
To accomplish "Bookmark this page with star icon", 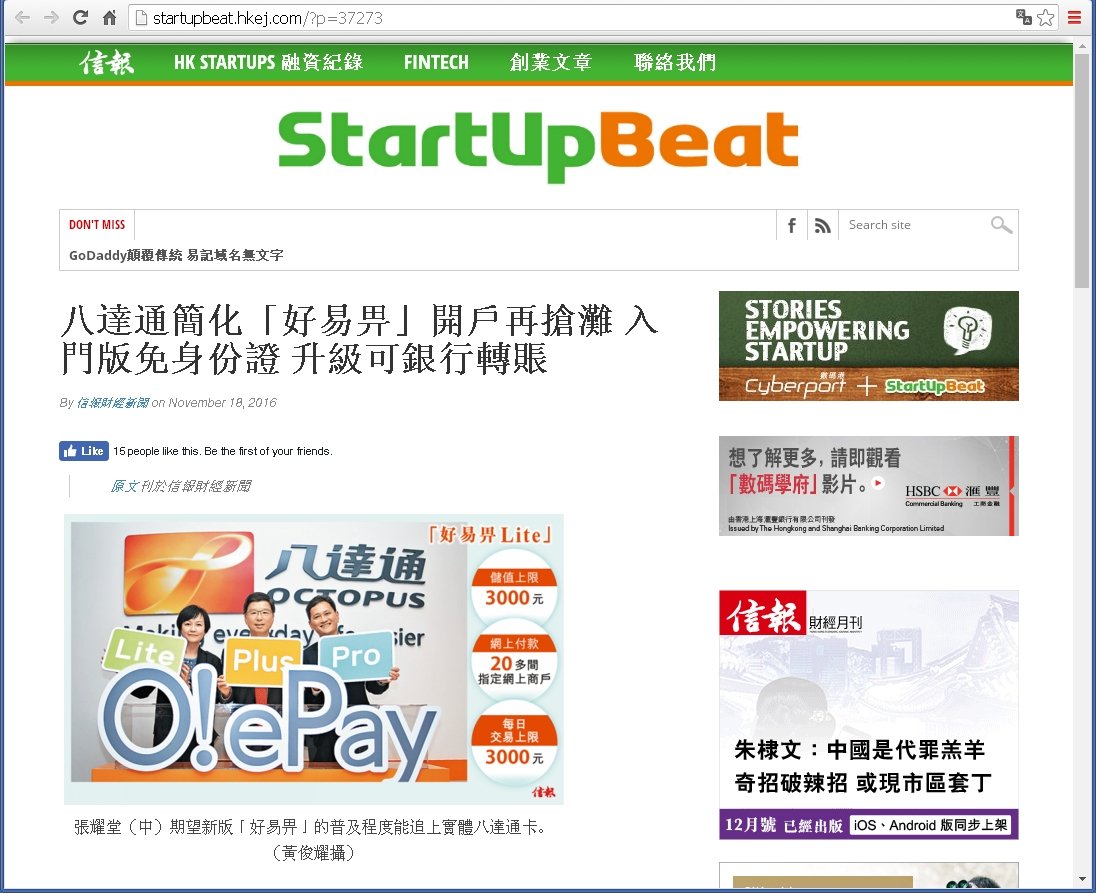I will [x=1045, y=18].
